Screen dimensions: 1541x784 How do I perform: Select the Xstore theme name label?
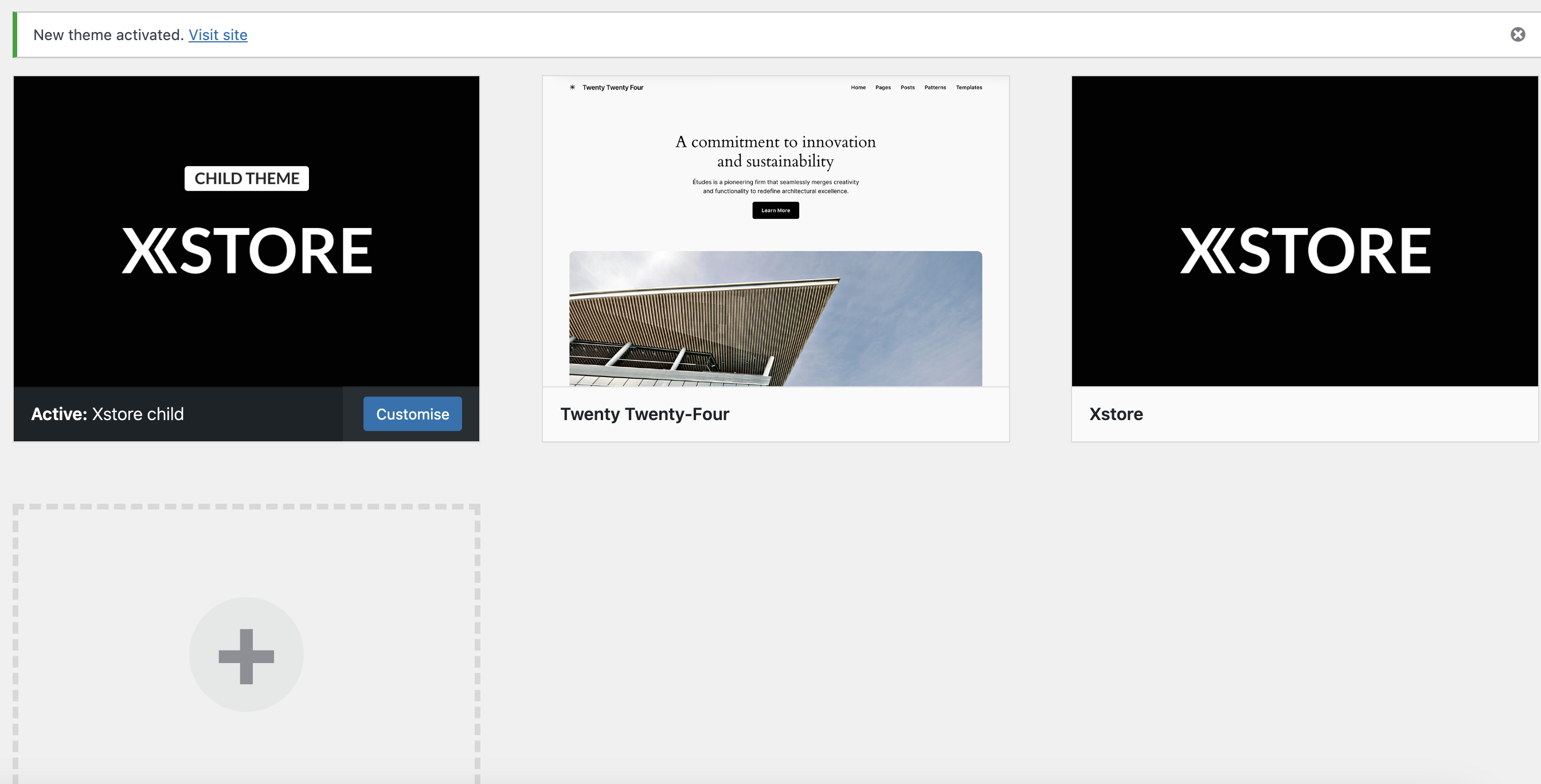(x=1116, y=414)
